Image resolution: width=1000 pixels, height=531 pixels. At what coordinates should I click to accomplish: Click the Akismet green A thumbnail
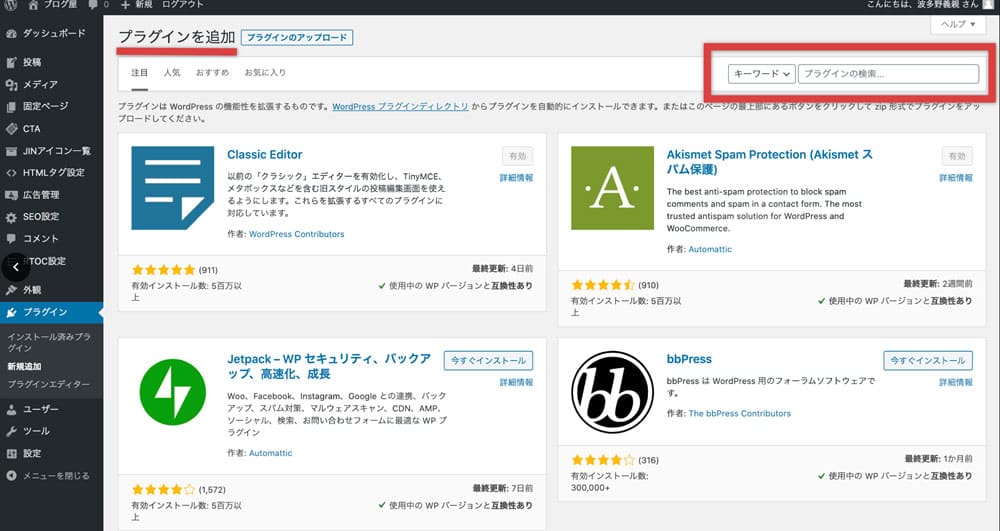(612, 188)
